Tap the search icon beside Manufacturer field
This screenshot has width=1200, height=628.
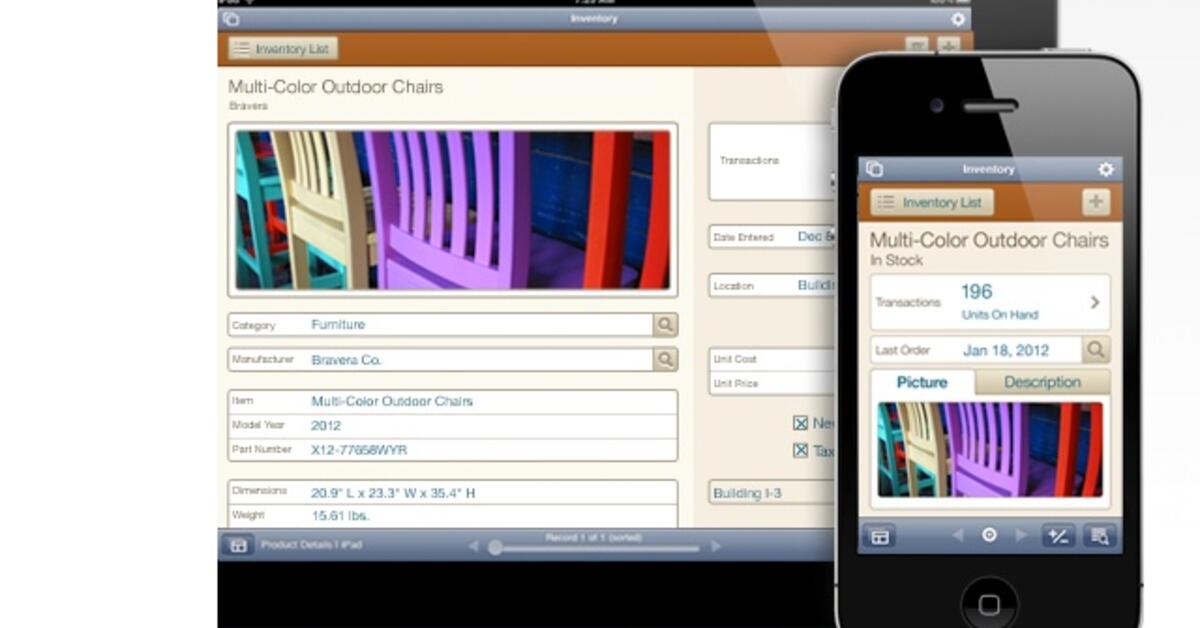[x=666, y=360]
